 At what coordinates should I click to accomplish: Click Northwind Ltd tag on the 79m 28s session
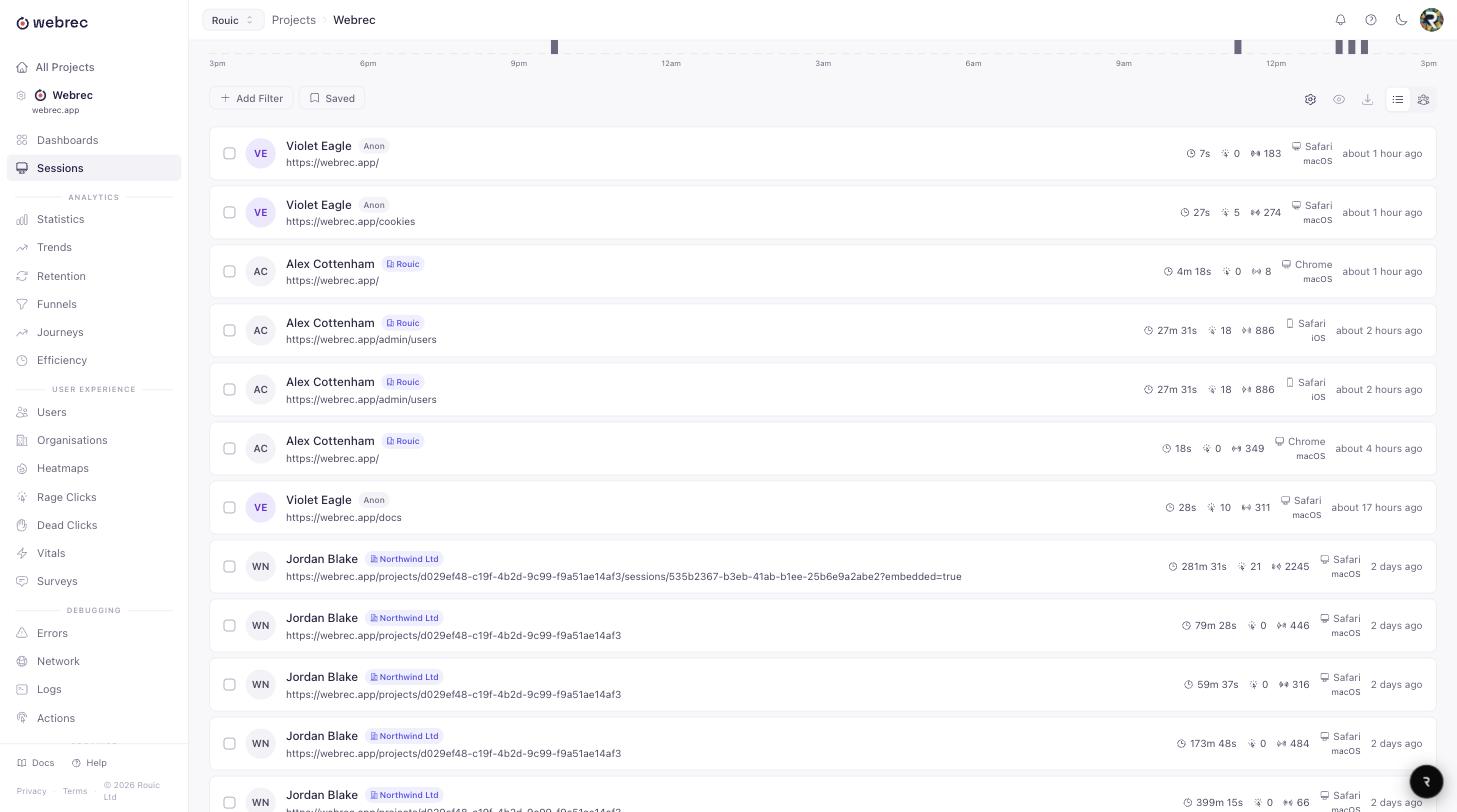pos(405,618)
